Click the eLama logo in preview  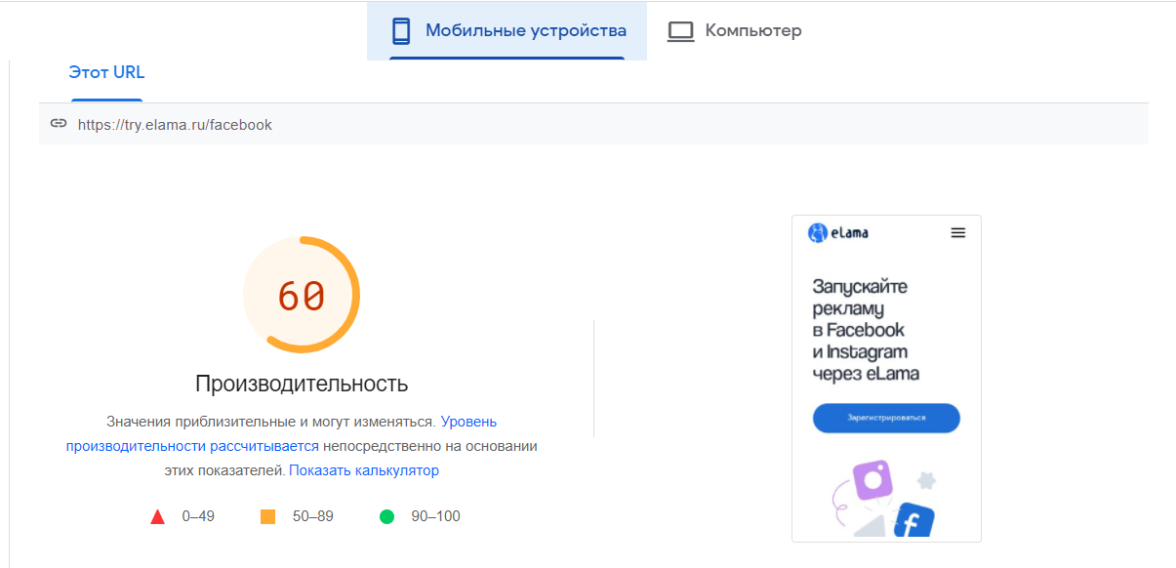pos(838,233)
